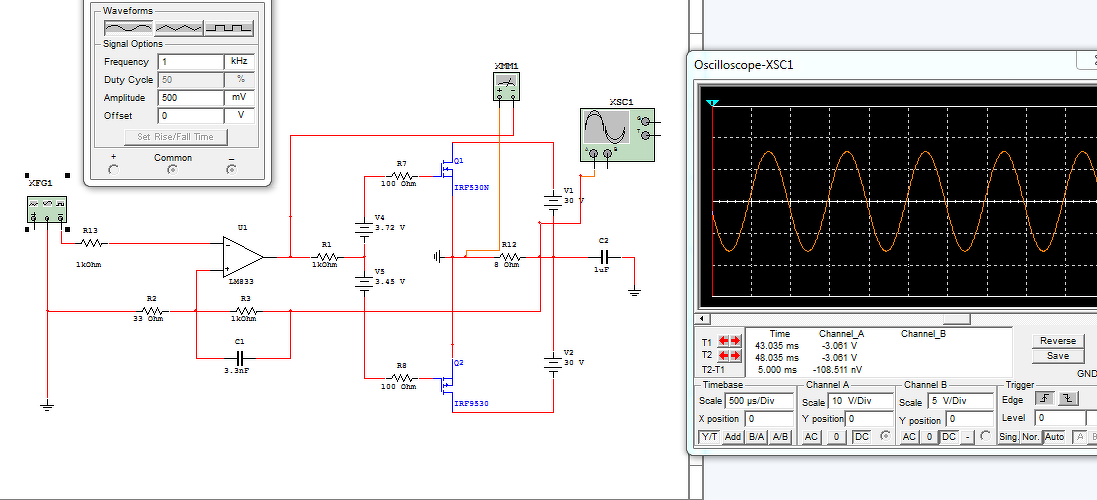This screenshot has height=500, width=1097.
Task: Choose rising edge trigger icon
Action: pos(1047,399)
